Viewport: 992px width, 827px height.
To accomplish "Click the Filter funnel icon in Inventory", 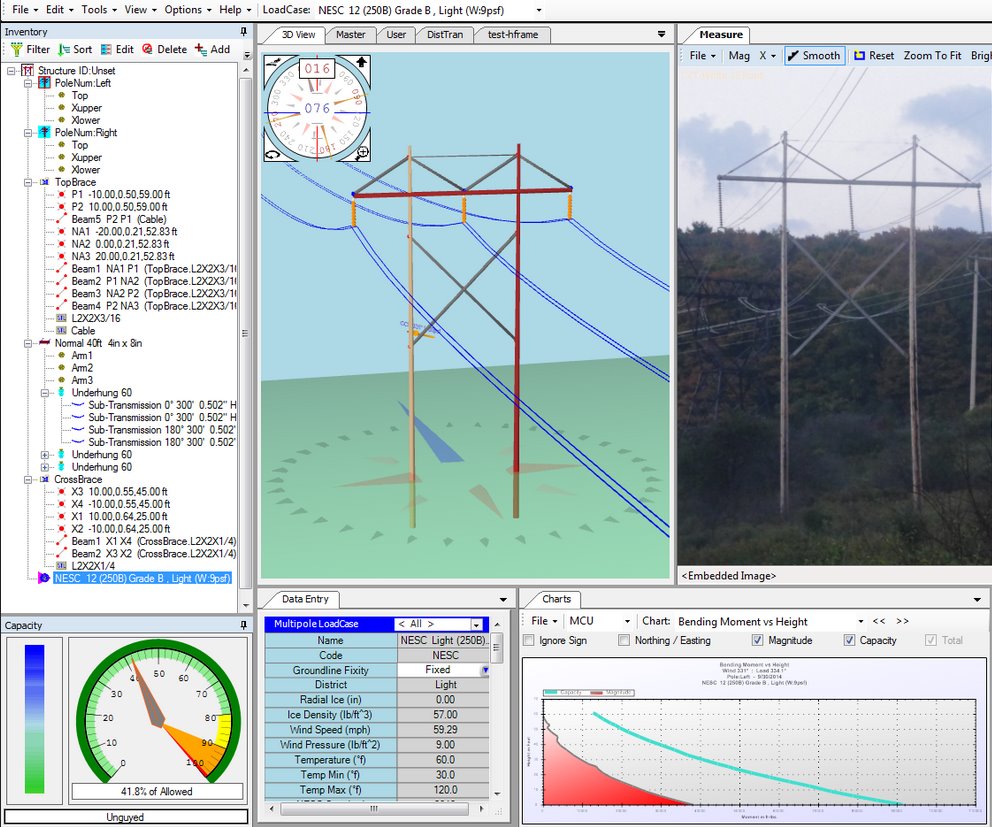I will pos(15,49).
